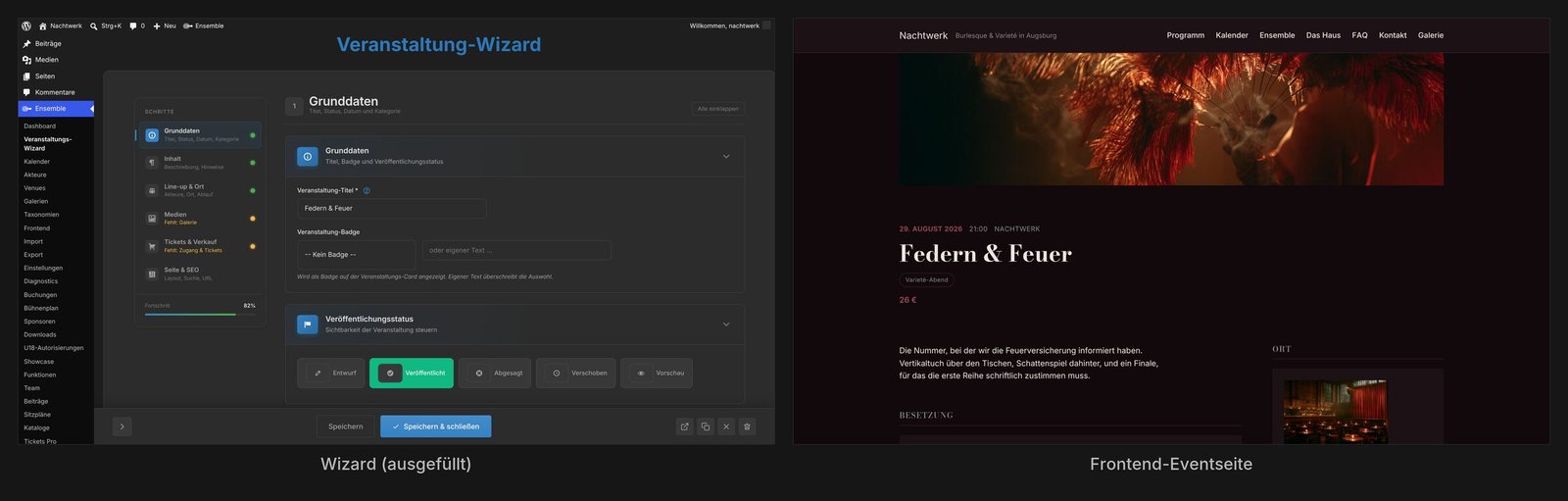The height and width of the screenshot is (501, 1568).
Task: Select Inhalt step in wizard
Action: point(200,163)
